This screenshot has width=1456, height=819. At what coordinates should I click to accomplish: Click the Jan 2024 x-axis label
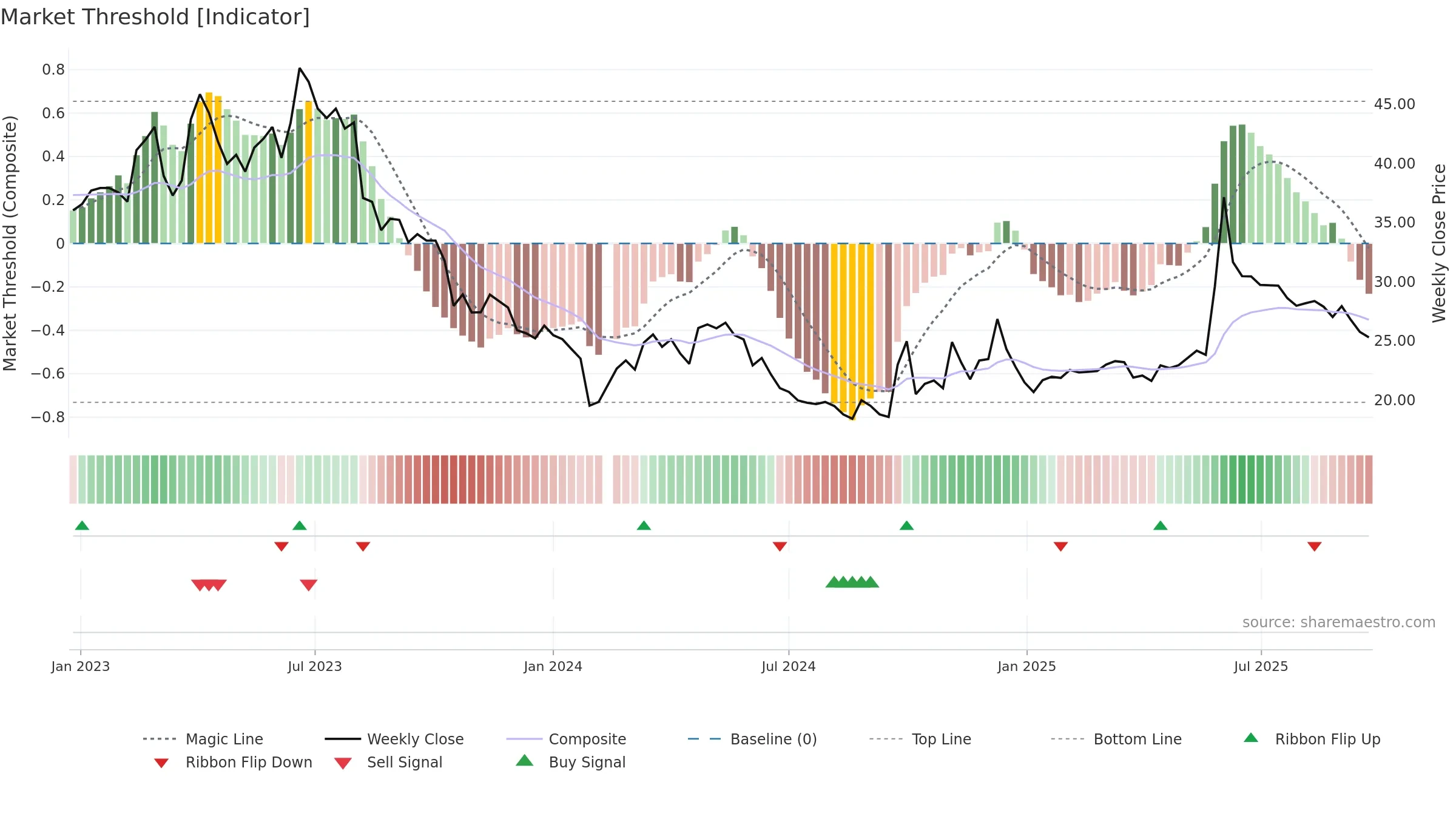click(x=553, y=667)
